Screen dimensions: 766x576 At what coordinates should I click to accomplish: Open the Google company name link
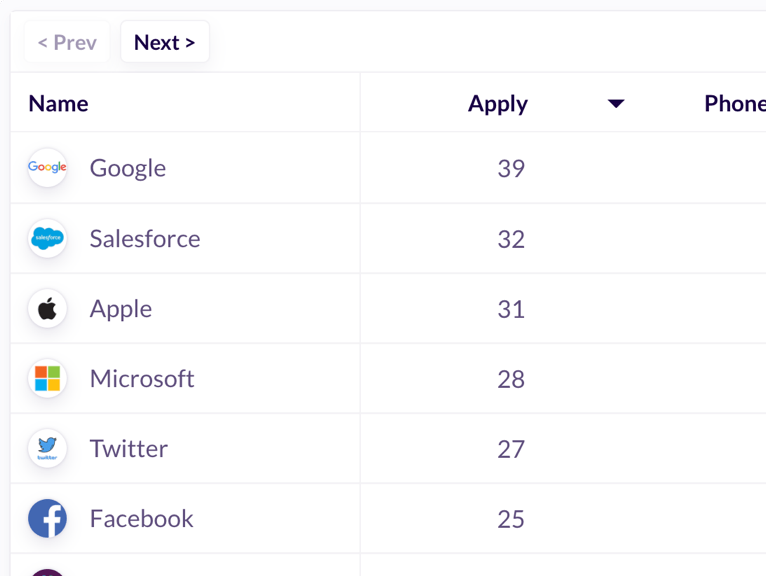coord(128,169)
